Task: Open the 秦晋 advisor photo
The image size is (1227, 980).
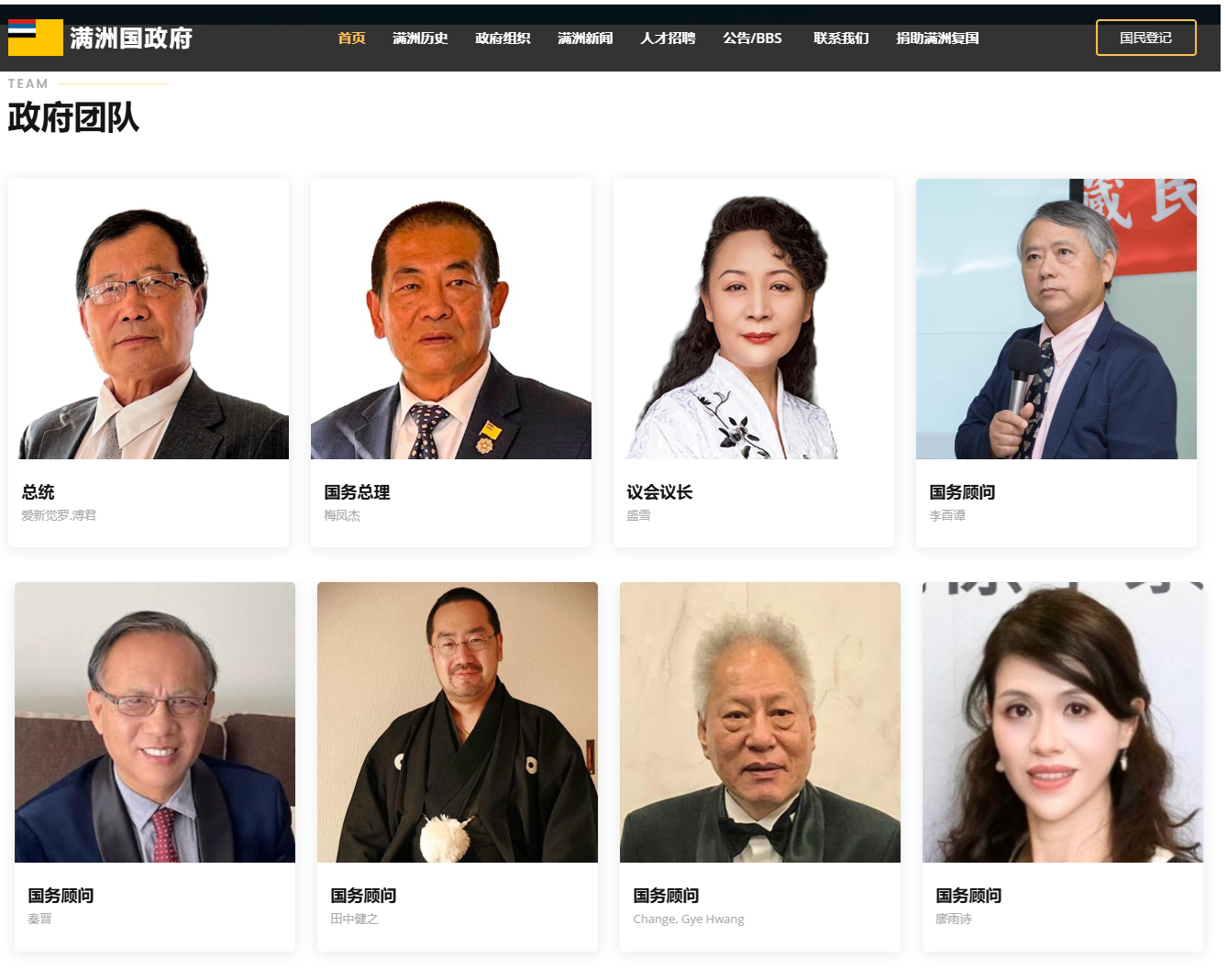Action: coord(155,722)
